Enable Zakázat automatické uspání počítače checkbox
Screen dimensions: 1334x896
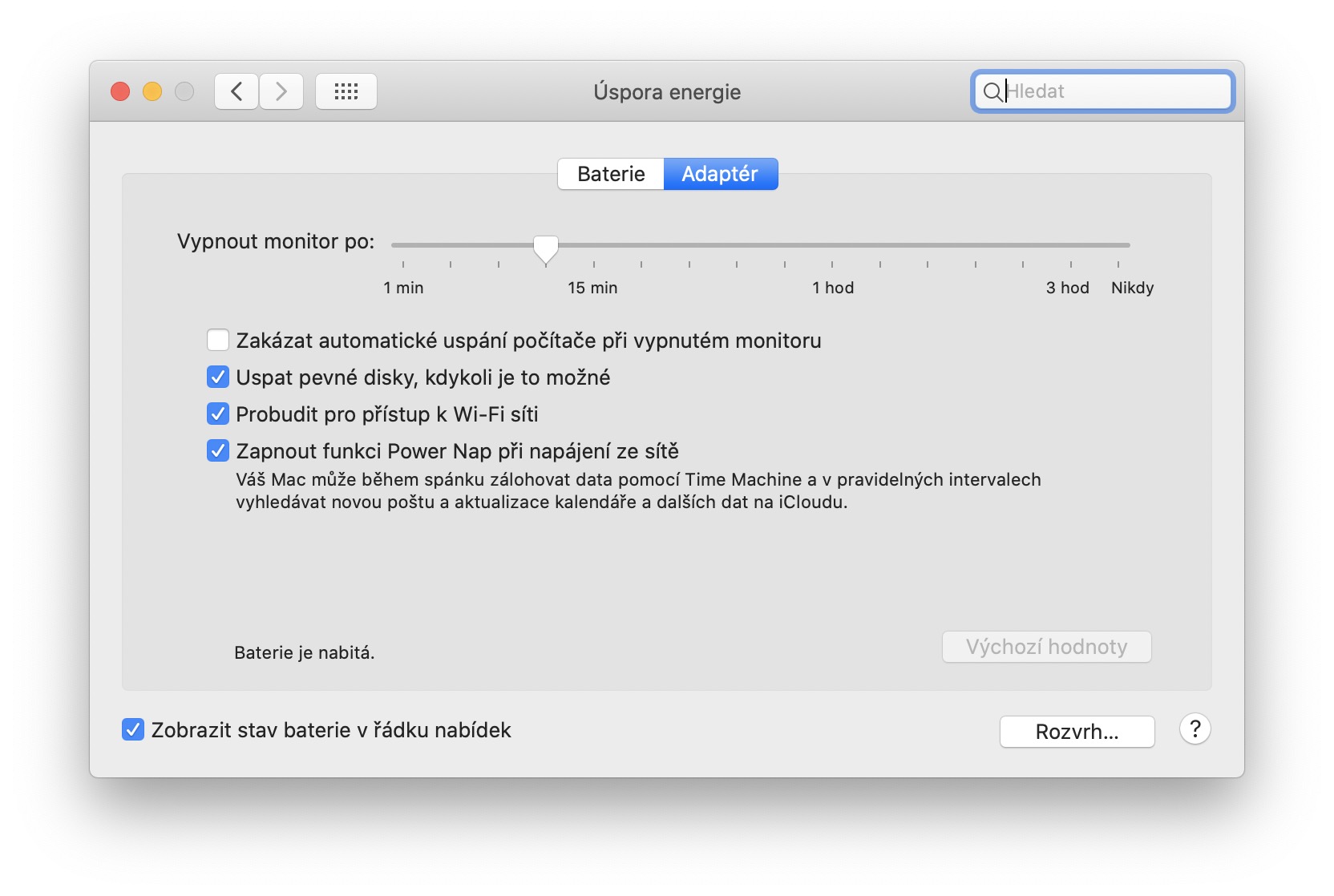click(218, 341)
